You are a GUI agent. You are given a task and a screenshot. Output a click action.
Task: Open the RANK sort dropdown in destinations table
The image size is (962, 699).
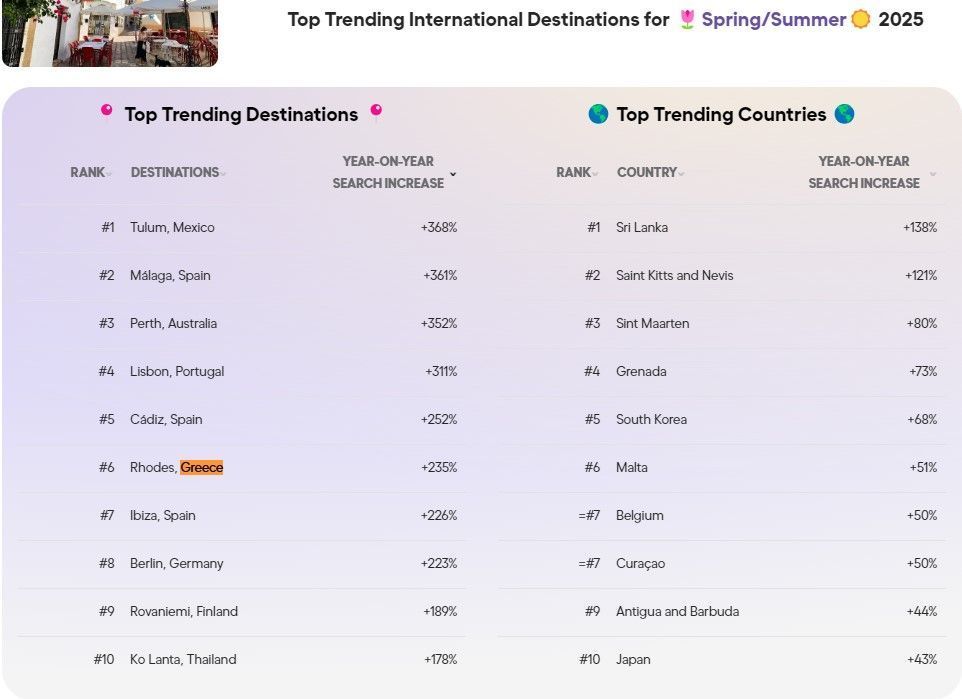click(x=107, y=172)
